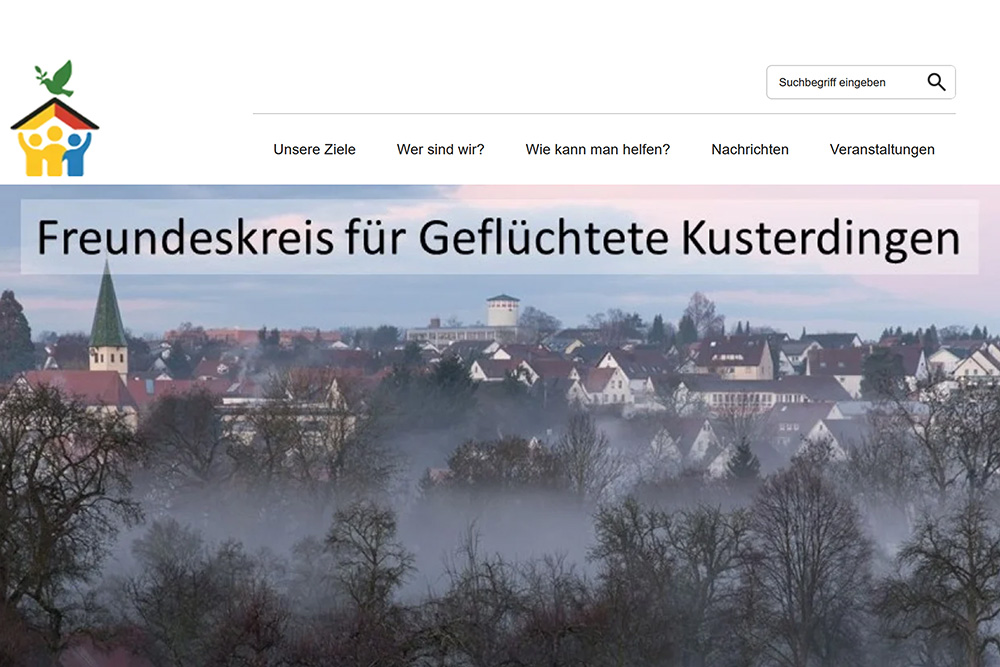
Task: Click the blue figure in the logo
Action: 78,153
